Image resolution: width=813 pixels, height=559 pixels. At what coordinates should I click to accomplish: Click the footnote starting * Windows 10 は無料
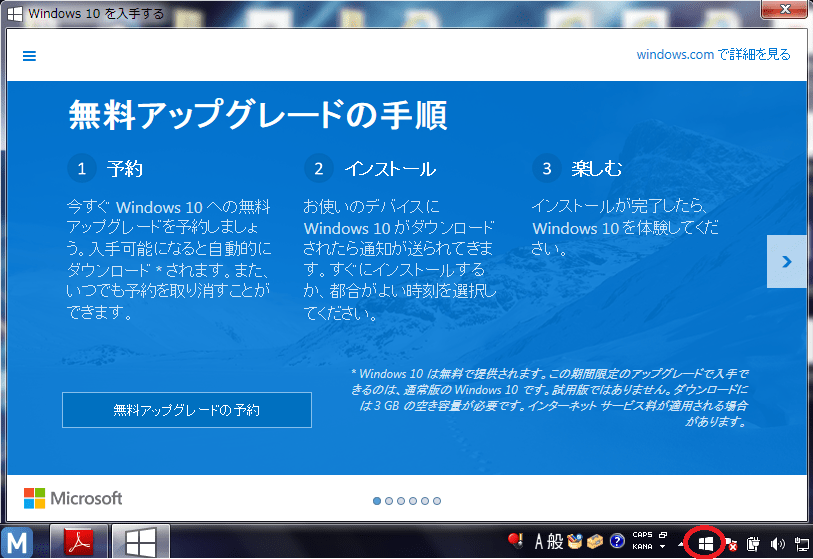[550, 397]
